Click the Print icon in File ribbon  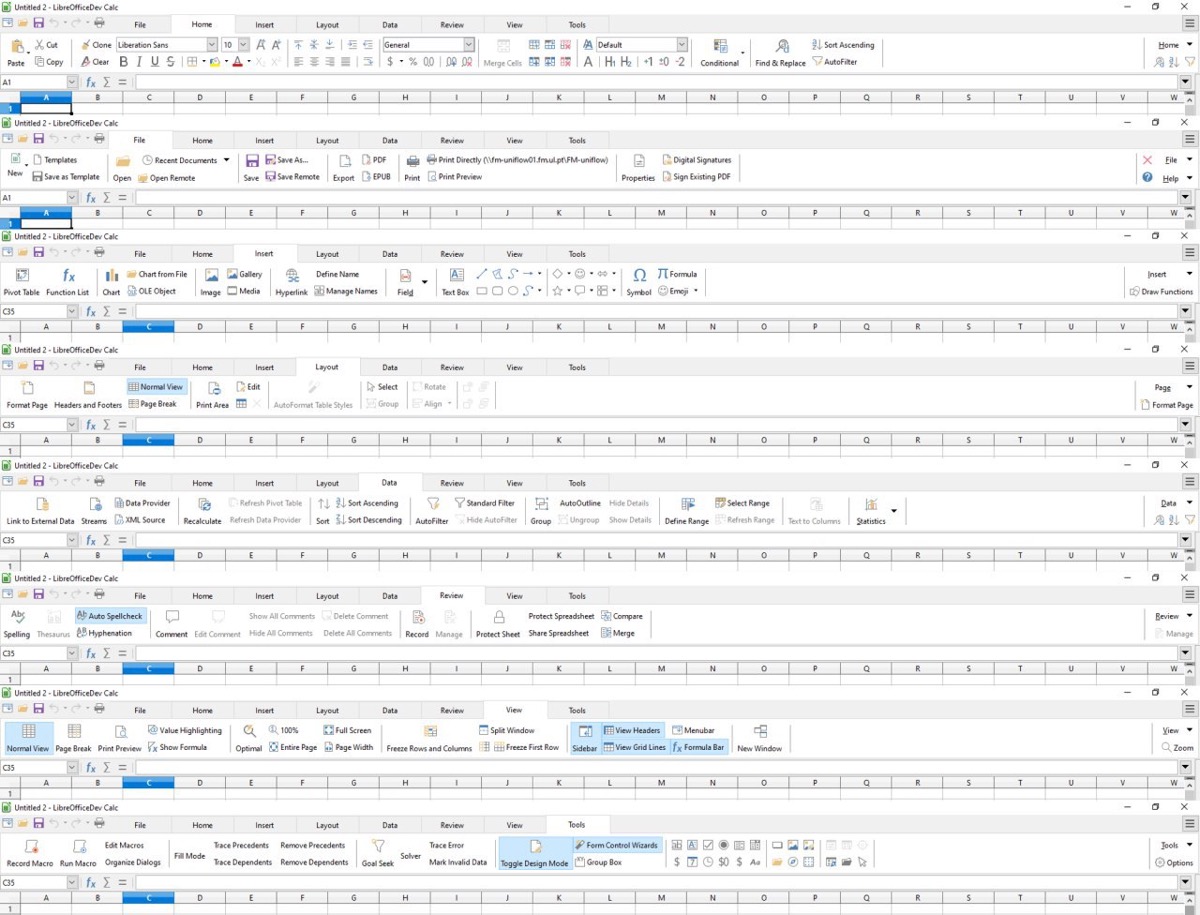click(412, 161)
